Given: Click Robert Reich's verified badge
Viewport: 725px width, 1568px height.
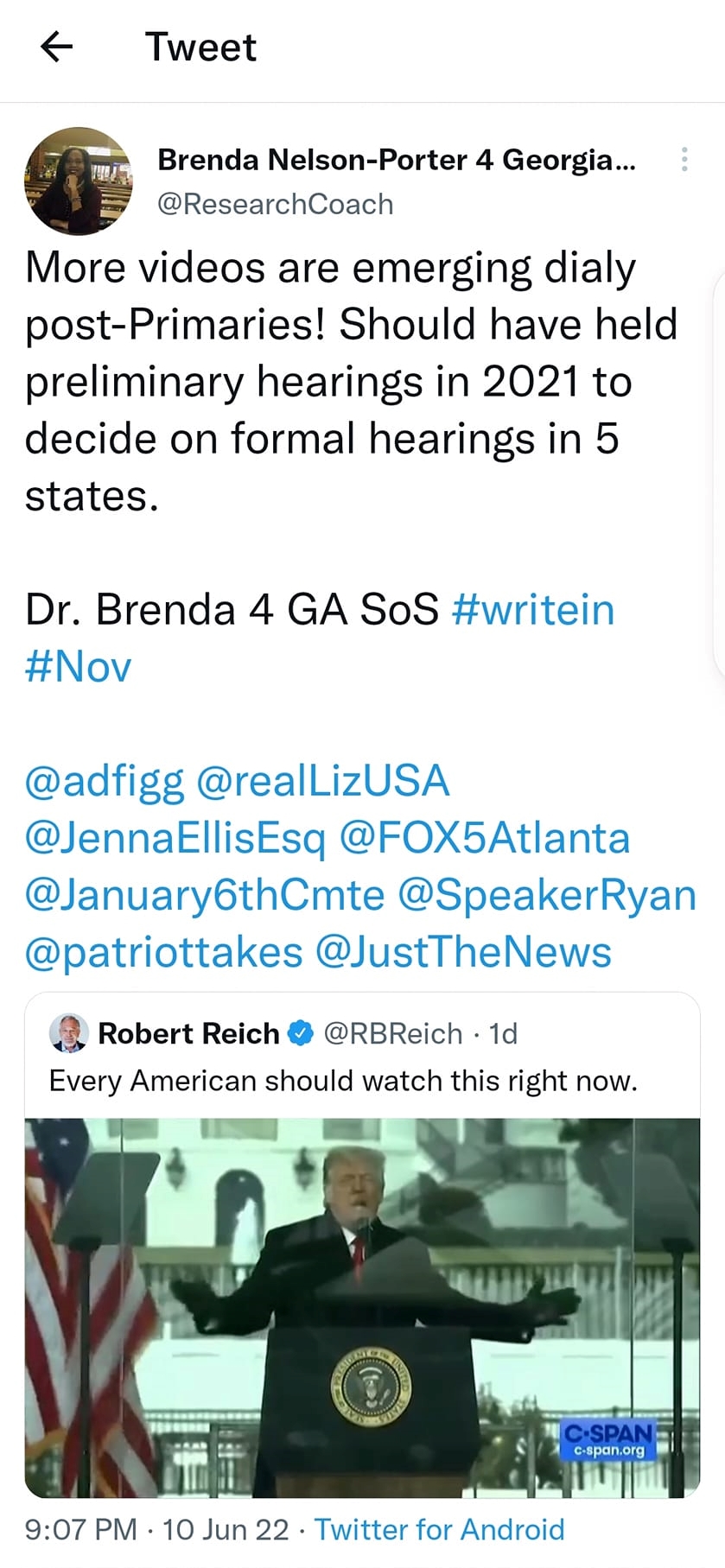Looking at the screenshot, I should [x=300, y=1033].
